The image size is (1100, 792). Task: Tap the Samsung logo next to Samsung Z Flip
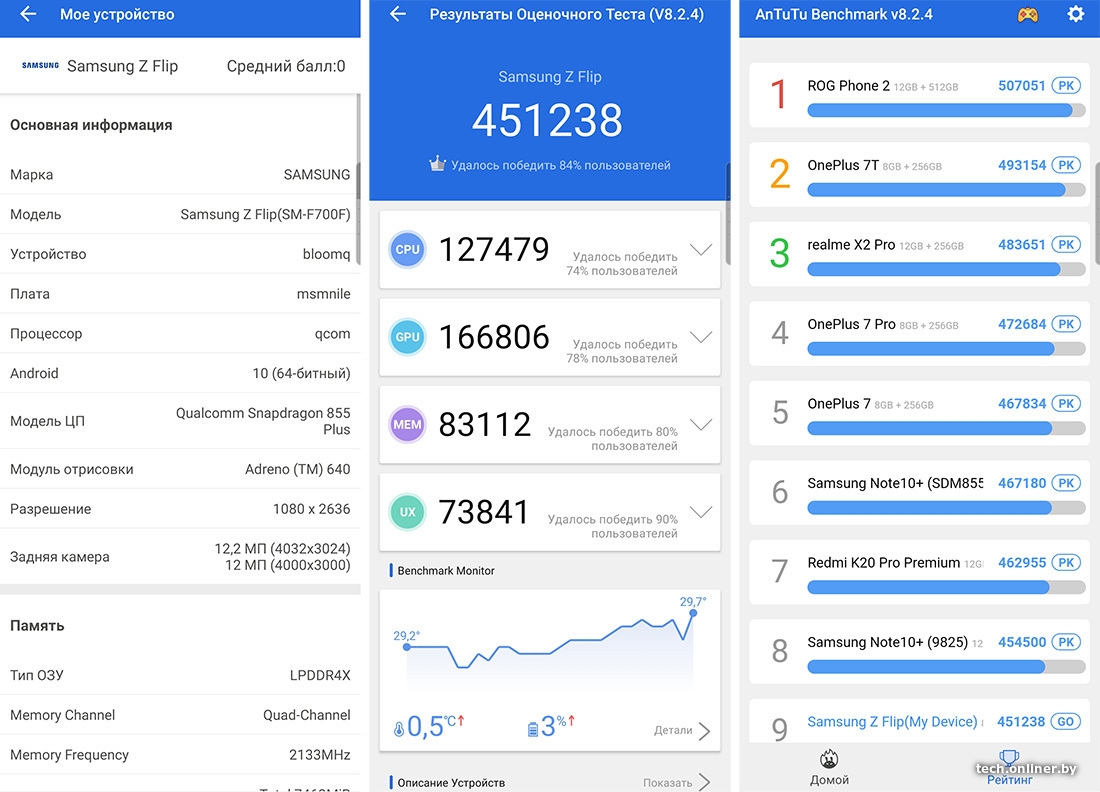(x=40, y=66)
